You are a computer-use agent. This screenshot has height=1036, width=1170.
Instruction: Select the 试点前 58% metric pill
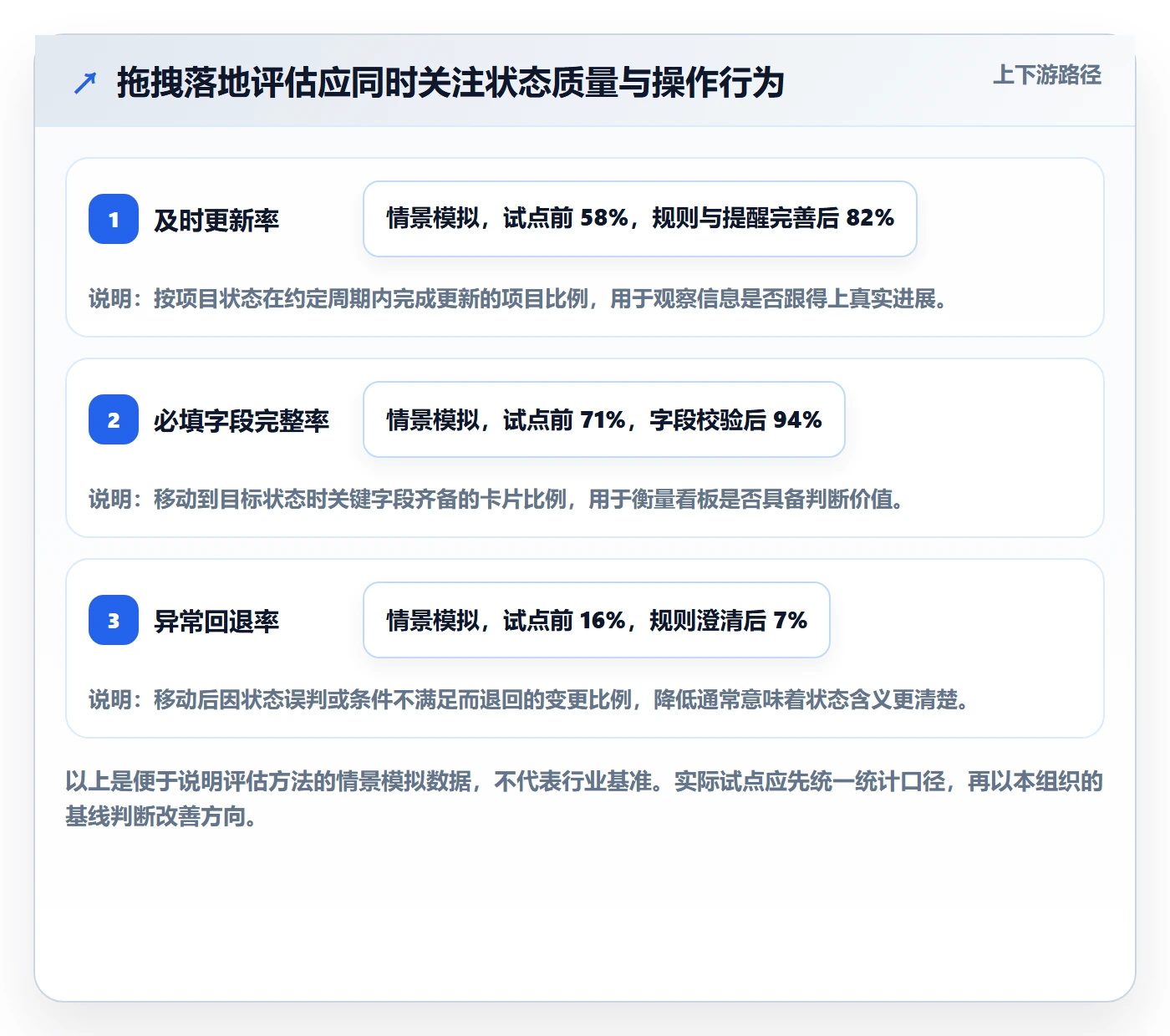coord(640,219)
